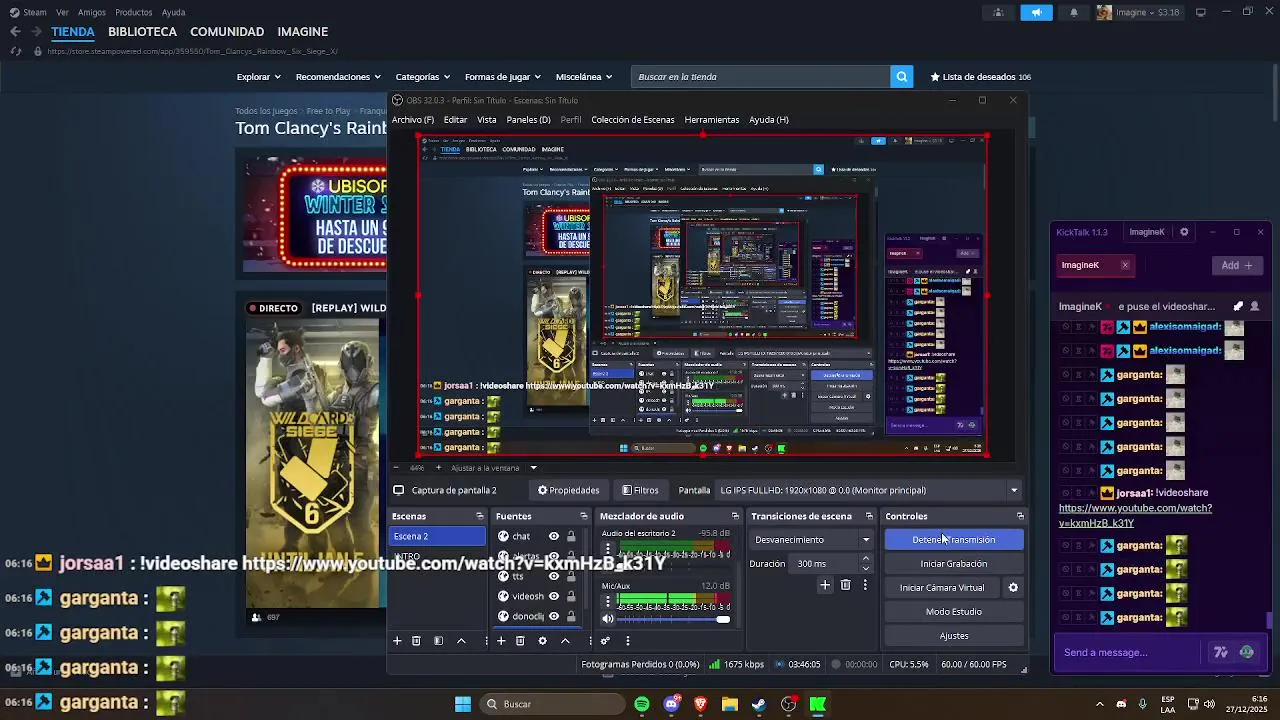The width and height of the screenshot is (1280, 720).
Task: Toggle visibility of the donocli source
Action: pyautogui.click(x=553, y=616)
